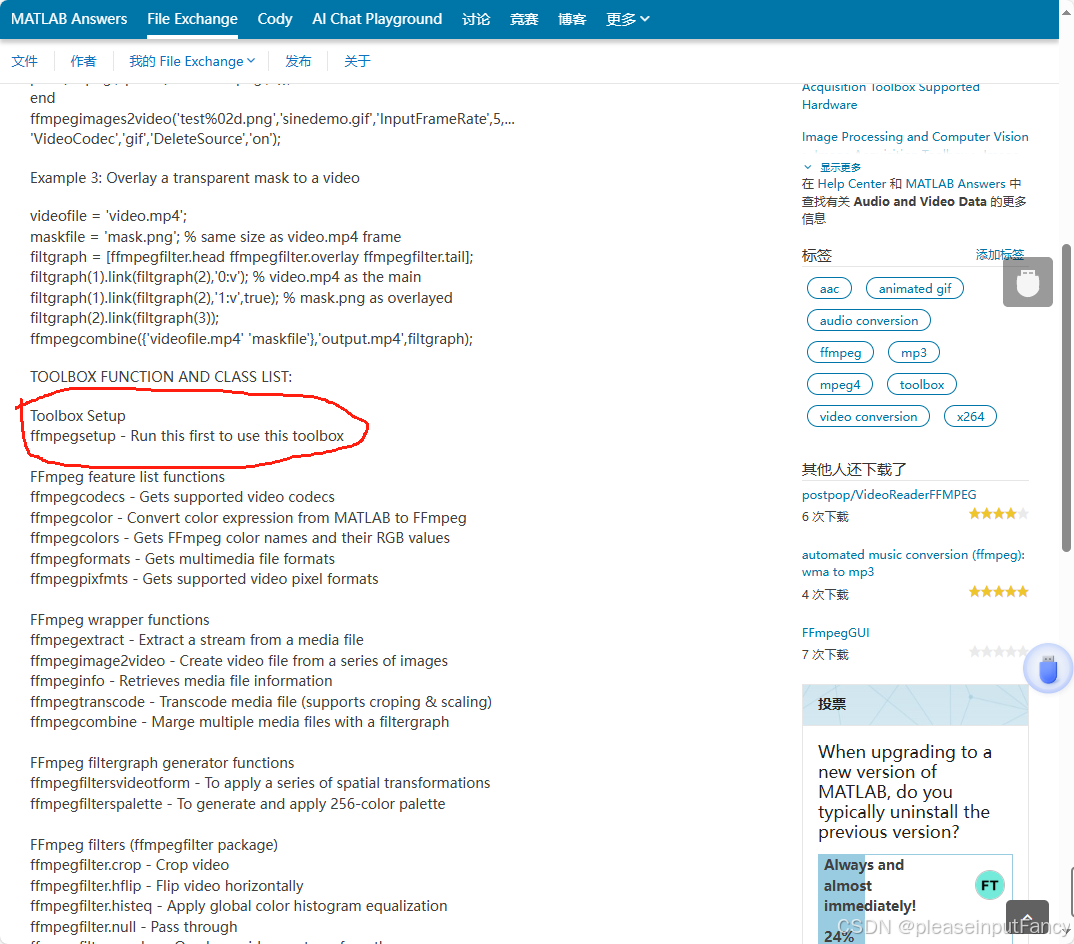Viewport: 1074px width, 944px height.
Task: Select the mpeg4 tag
Action: 840,384
